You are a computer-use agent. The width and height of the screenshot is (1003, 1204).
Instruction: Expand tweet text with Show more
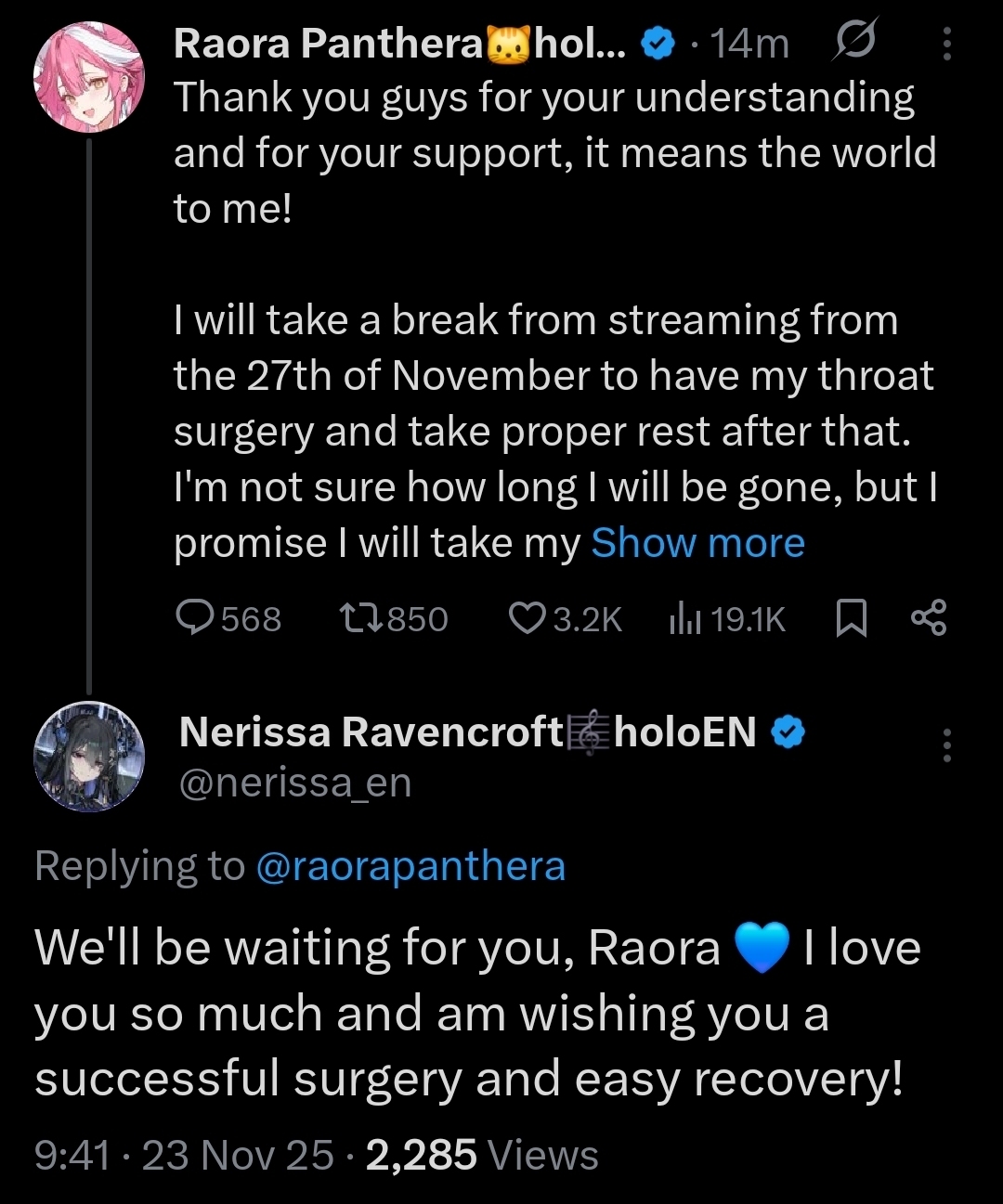[x=697, y=543]
